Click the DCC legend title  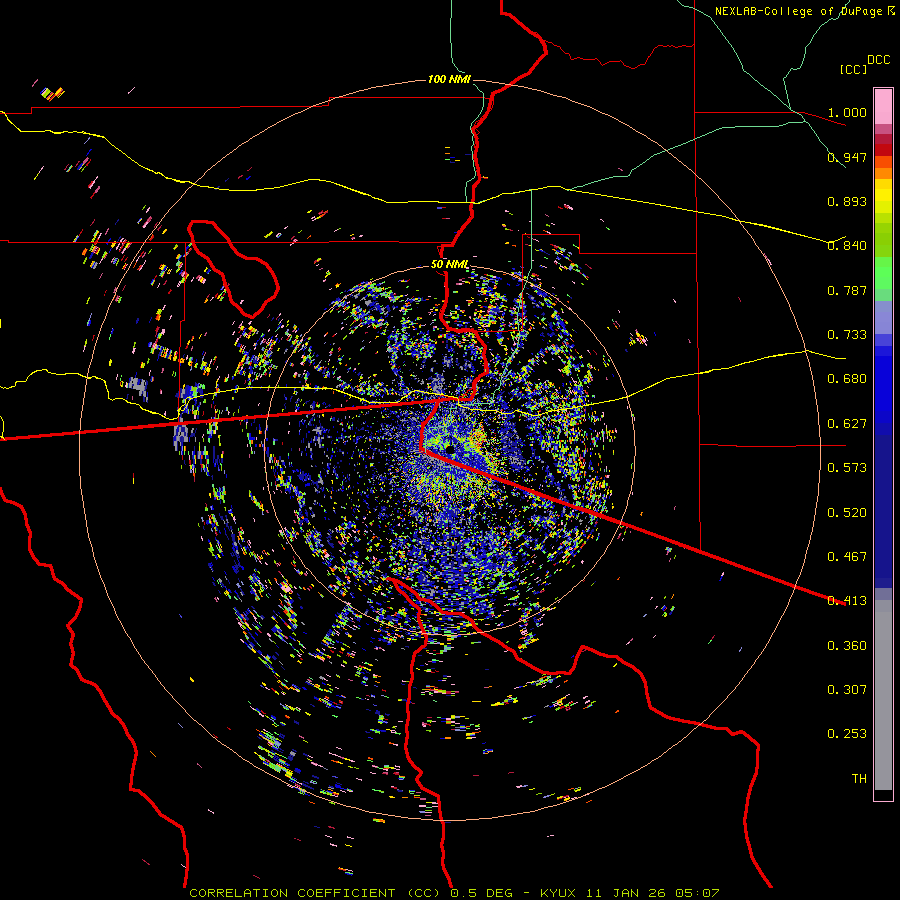[879, 59]
